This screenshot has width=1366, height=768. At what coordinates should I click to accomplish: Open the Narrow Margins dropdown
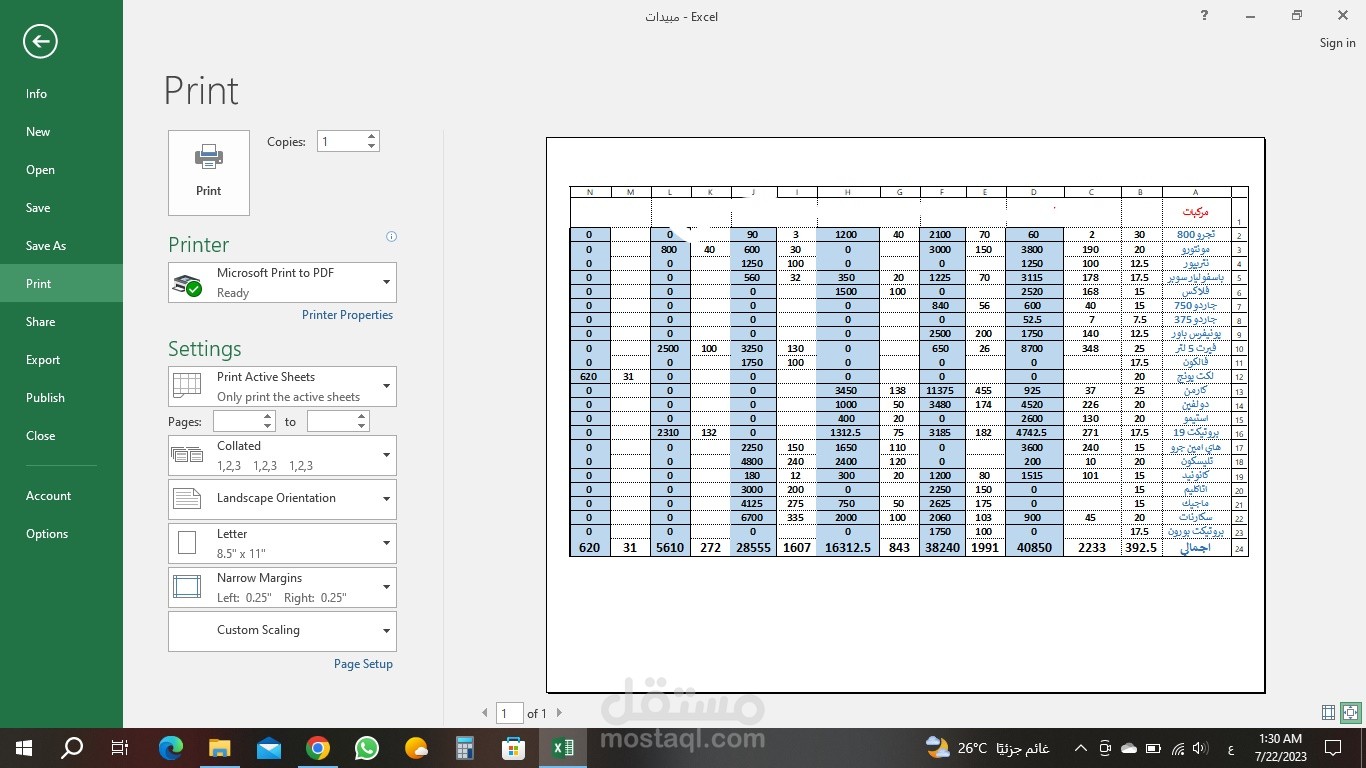pyautogui.click(x=282, y=587)
